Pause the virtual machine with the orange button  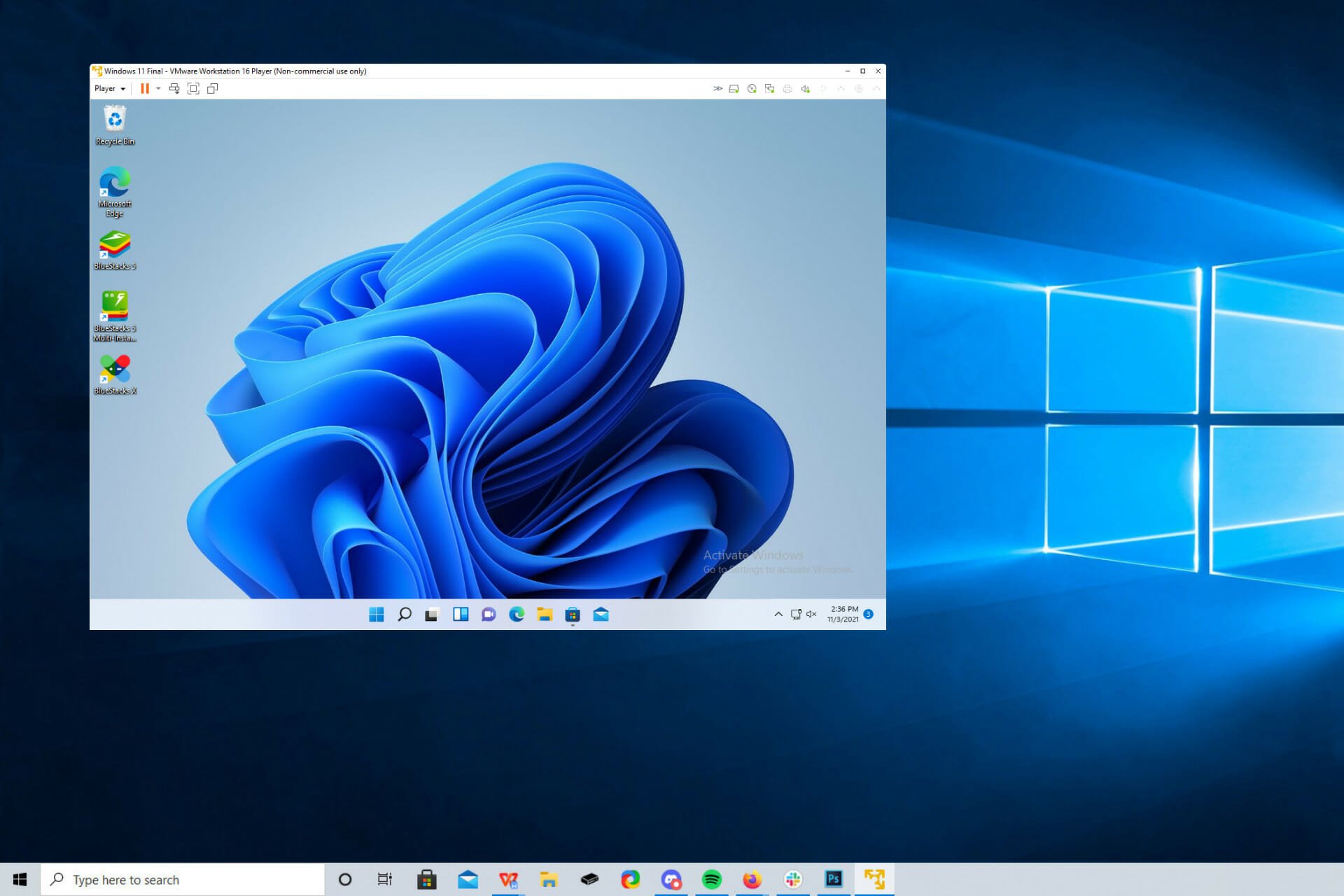(145, 89)
